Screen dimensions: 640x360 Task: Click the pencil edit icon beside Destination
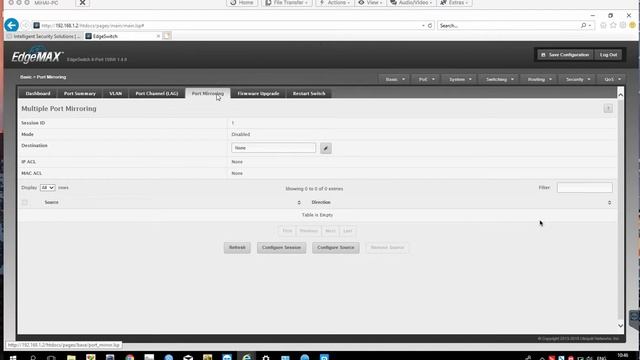point(326,148)
